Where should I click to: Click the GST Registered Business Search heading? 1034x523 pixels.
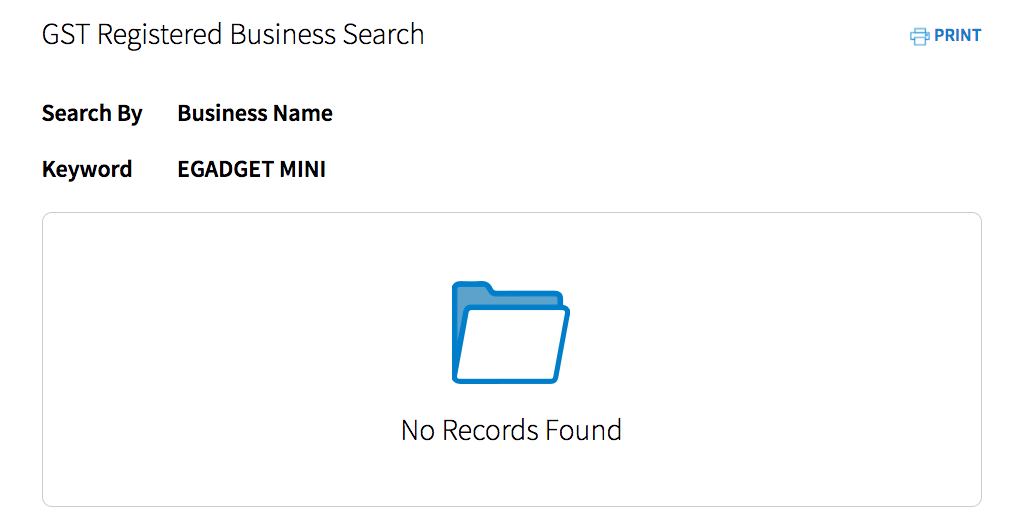coord(233,35)
